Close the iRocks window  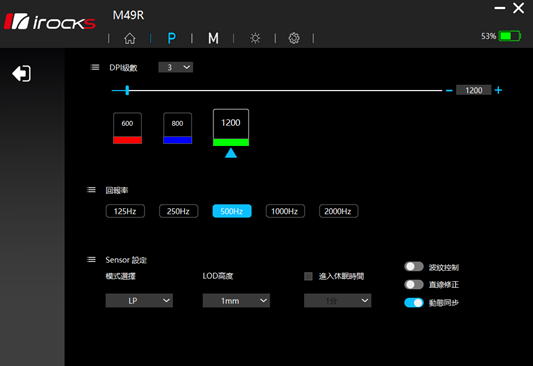pos(518,8)
